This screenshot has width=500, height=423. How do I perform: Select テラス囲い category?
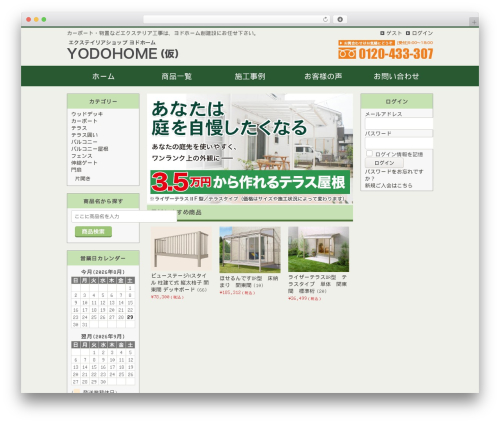[x=85, y=135]
